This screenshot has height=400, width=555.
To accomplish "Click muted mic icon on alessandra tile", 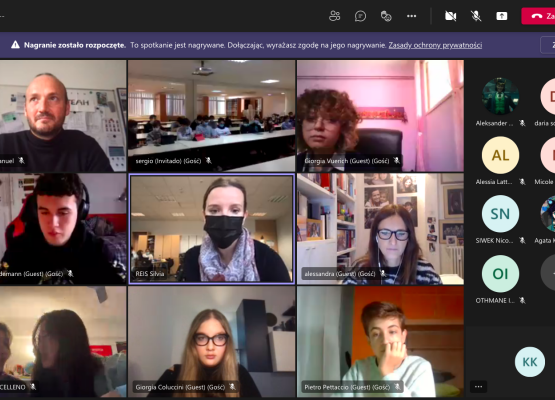I will point(383,274).
